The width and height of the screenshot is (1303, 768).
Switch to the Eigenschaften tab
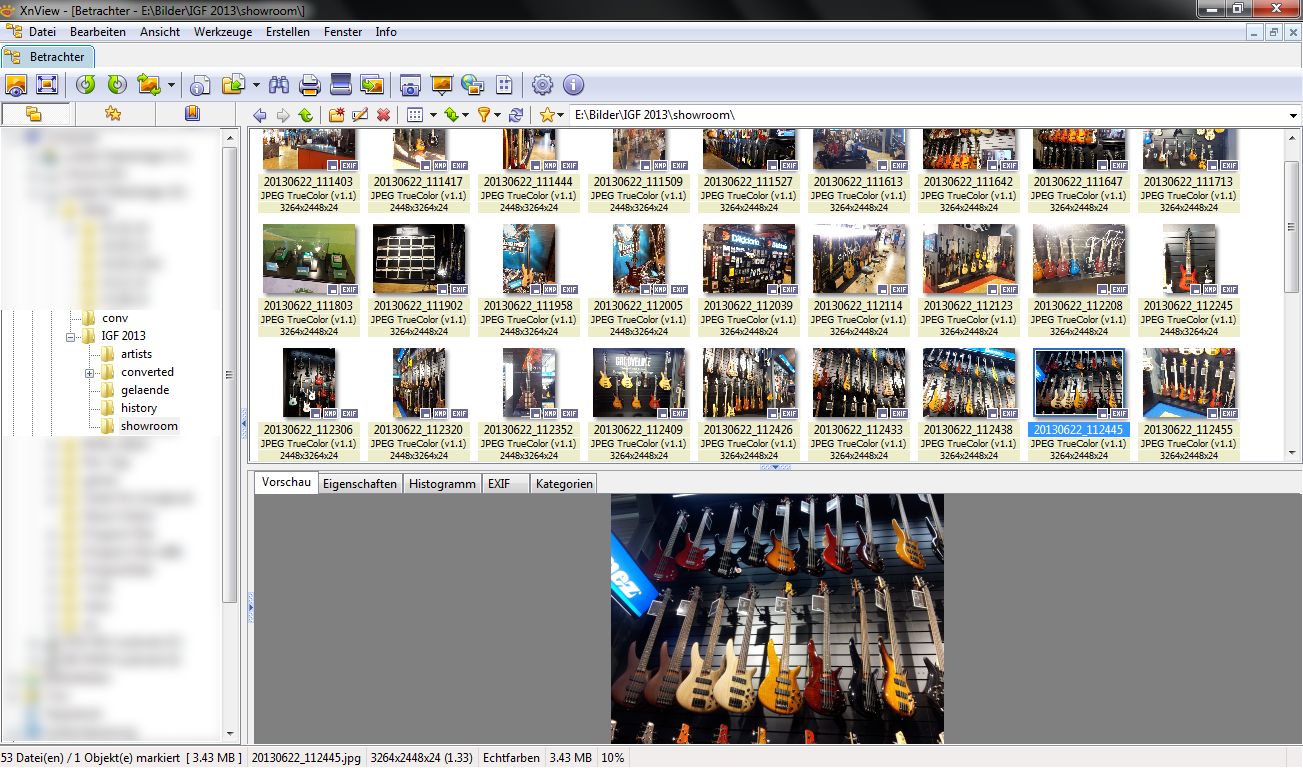(360, 484)
